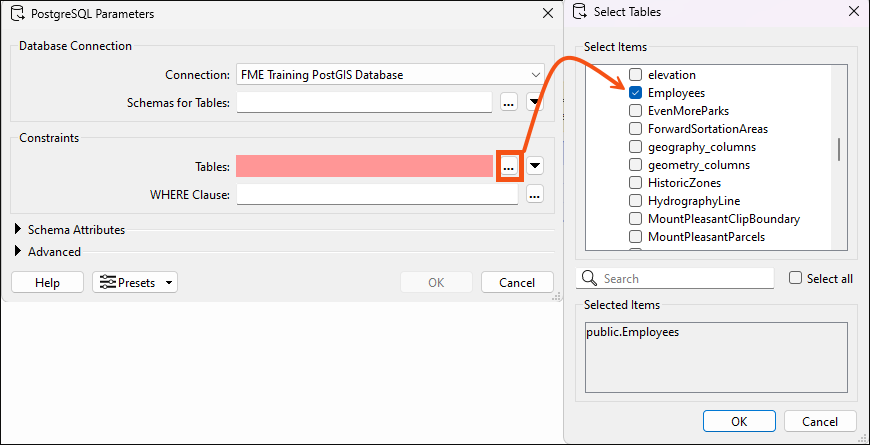Click the Schemas for Tables ellipsis button
This screenshot has width=870, height=445.
509,102
